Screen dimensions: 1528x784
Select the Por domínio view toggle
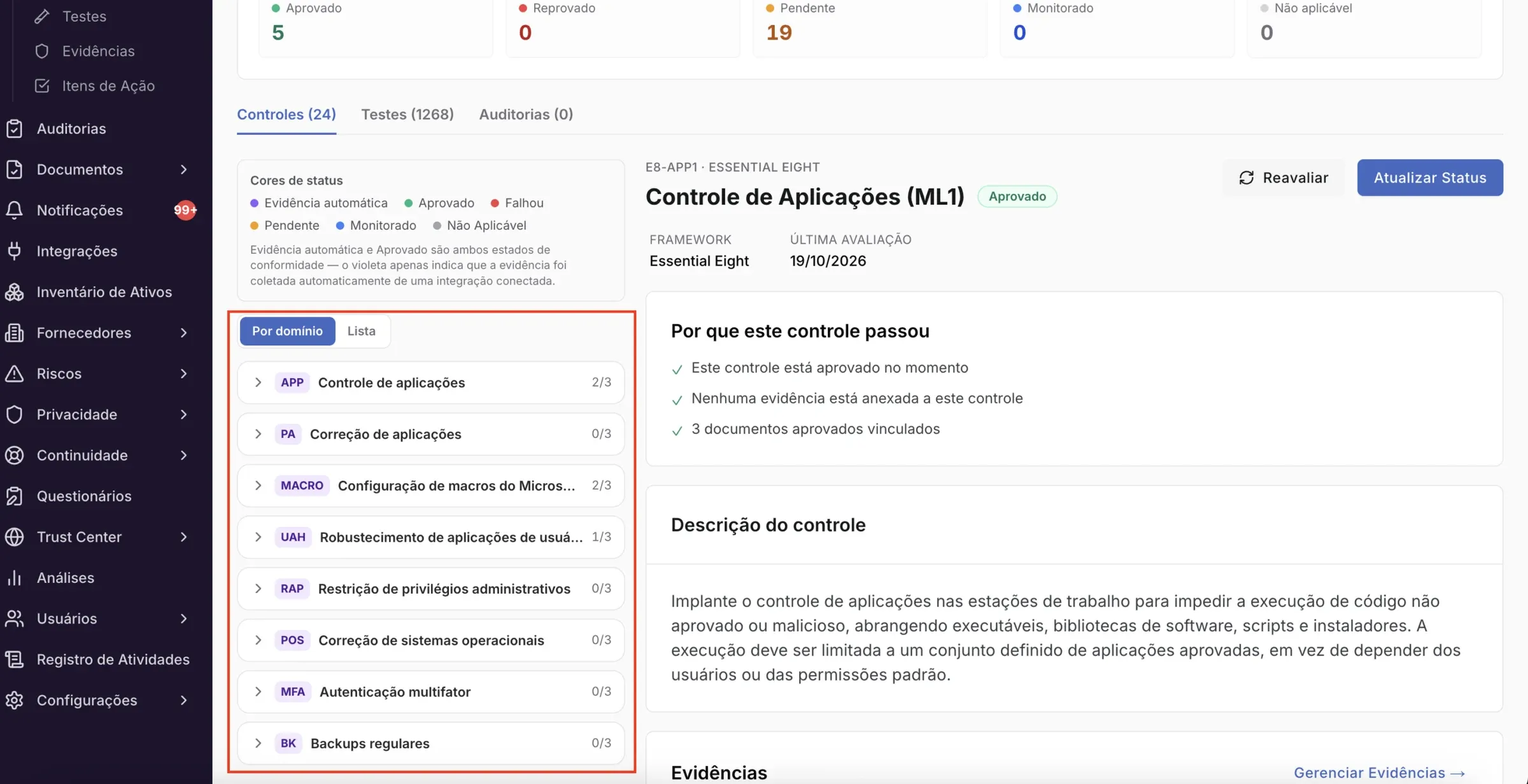point(287,331)
